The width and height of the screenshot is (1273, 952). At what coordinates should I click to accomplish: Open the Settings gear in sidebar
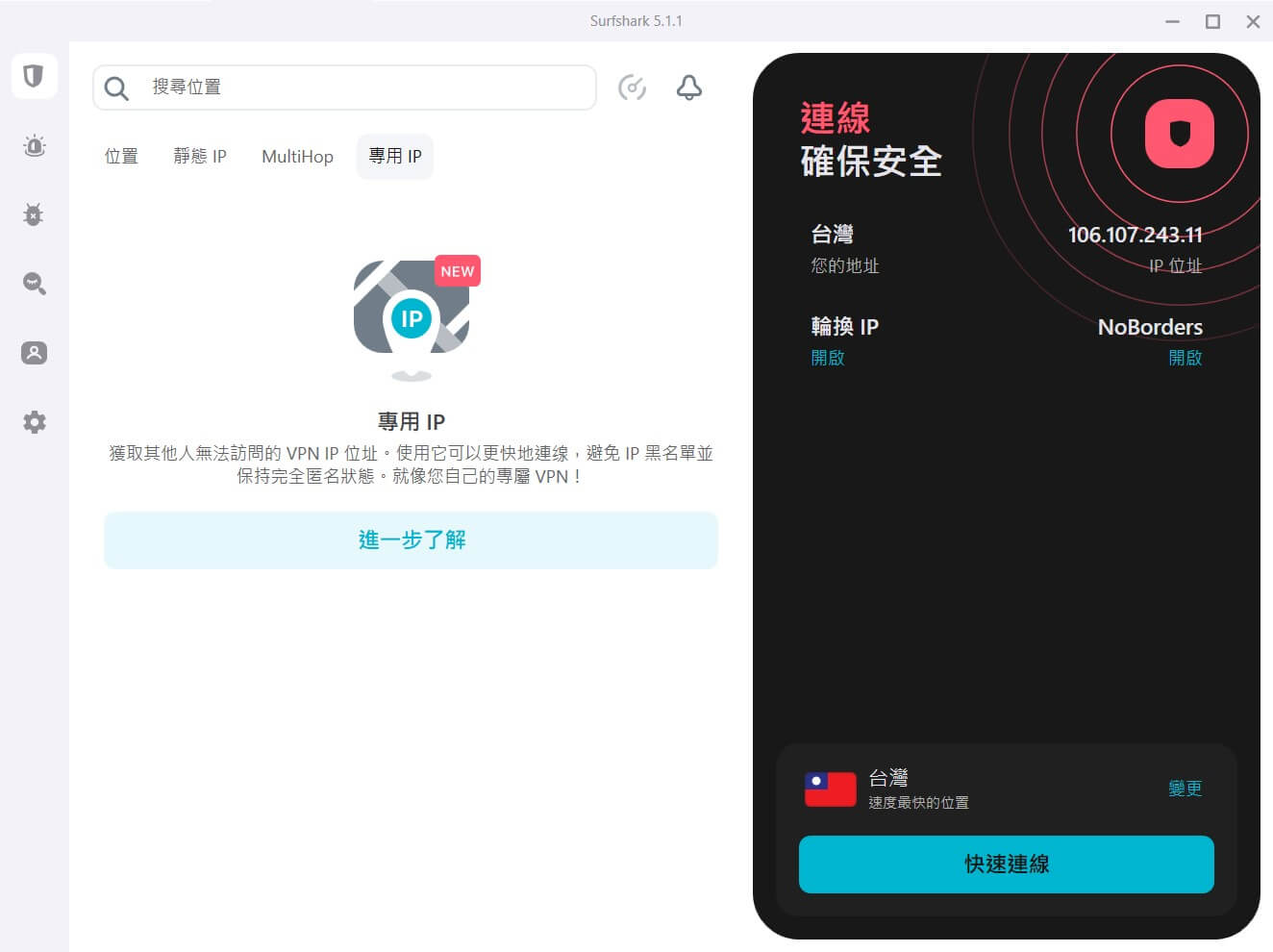click(35, 422)
